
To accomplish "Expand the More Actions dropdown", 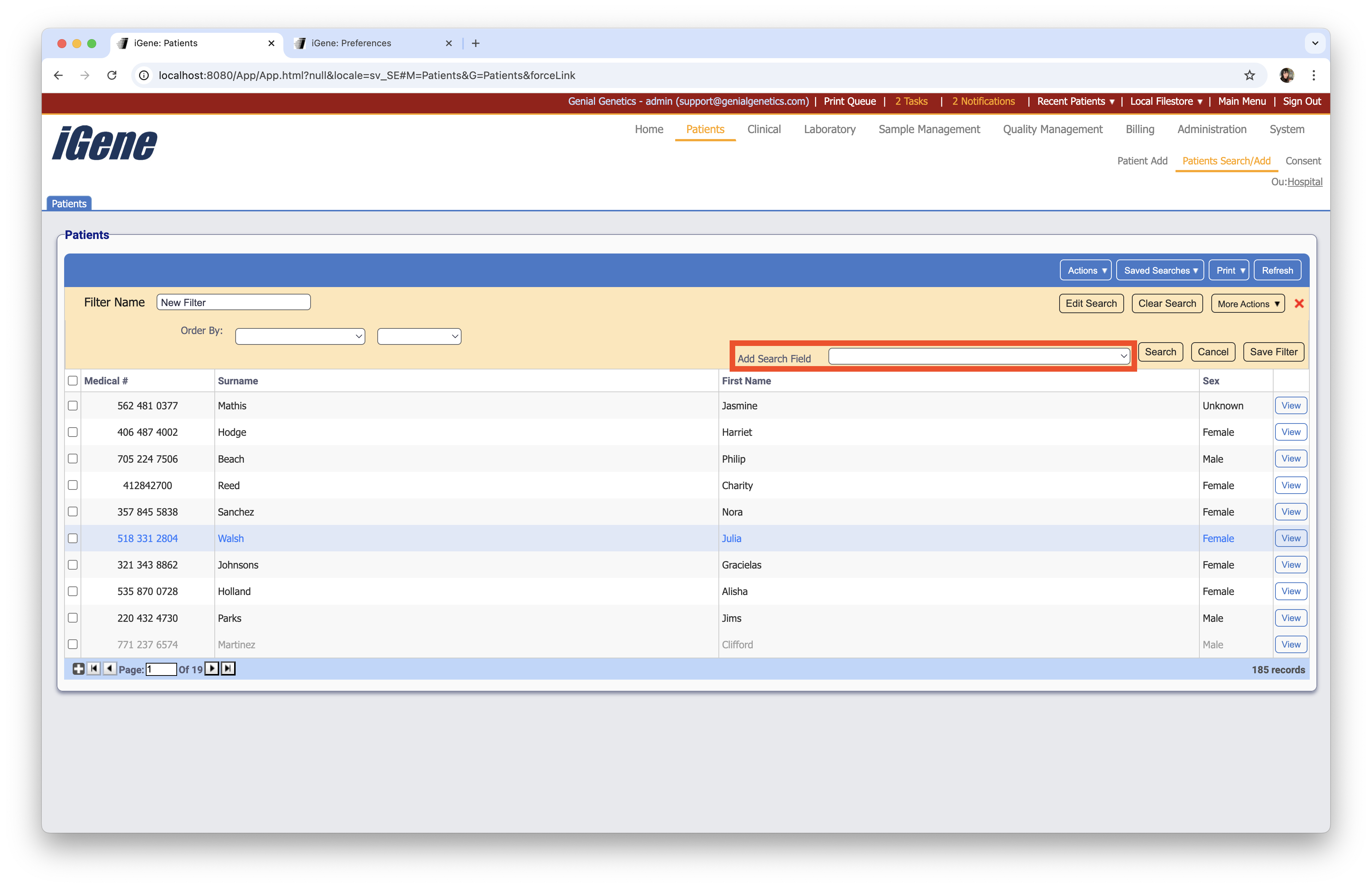I will [x=1247, y=303].
